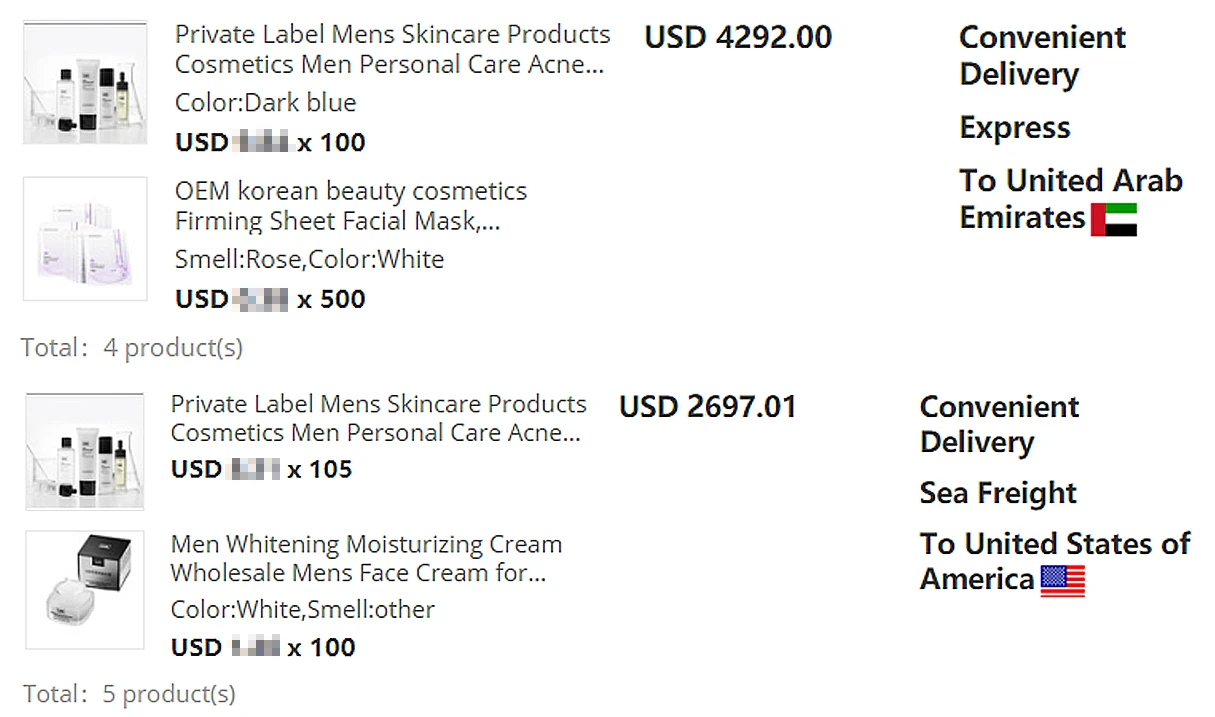Open the second order's Private Label Skincare title
This screenshot has width=1215, height=717.
tap(378, 418)
